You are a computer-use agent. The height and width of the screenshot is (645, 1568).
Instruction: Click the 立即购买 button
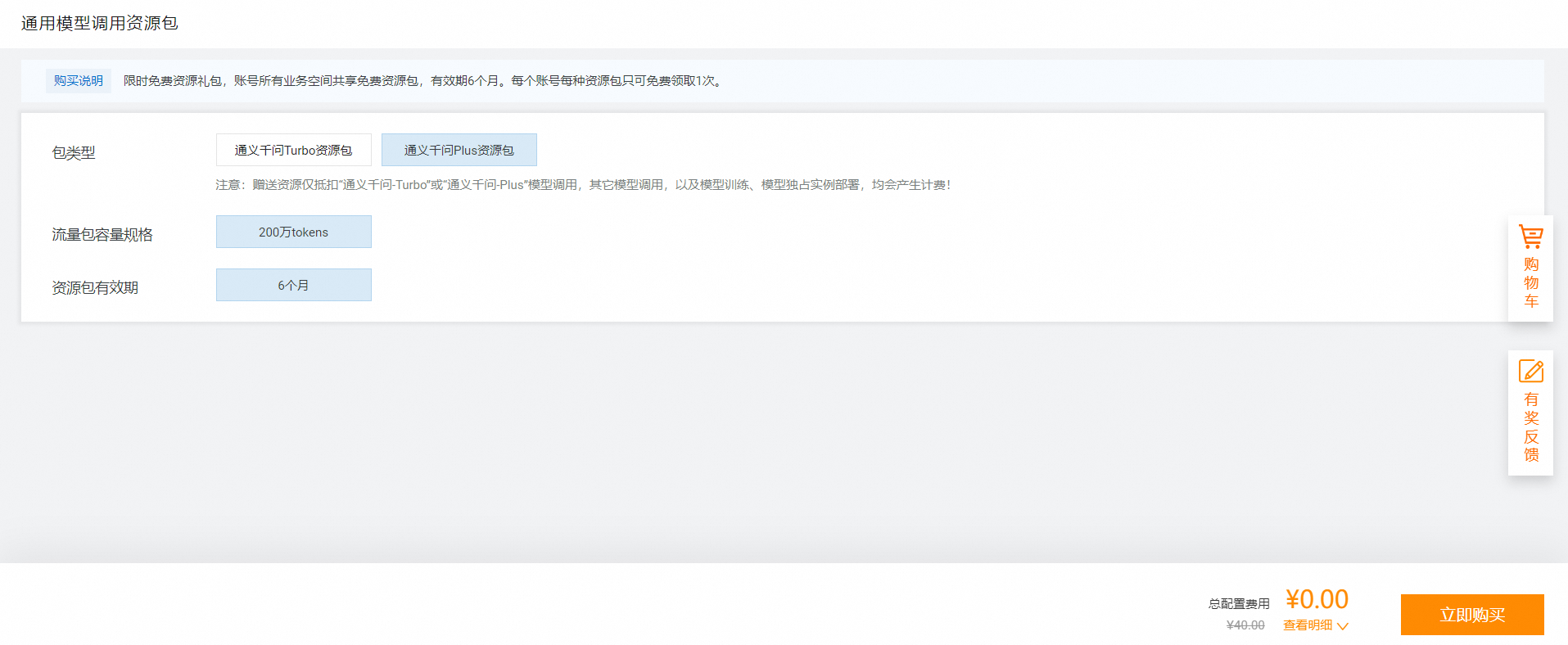click(1472, 615)
